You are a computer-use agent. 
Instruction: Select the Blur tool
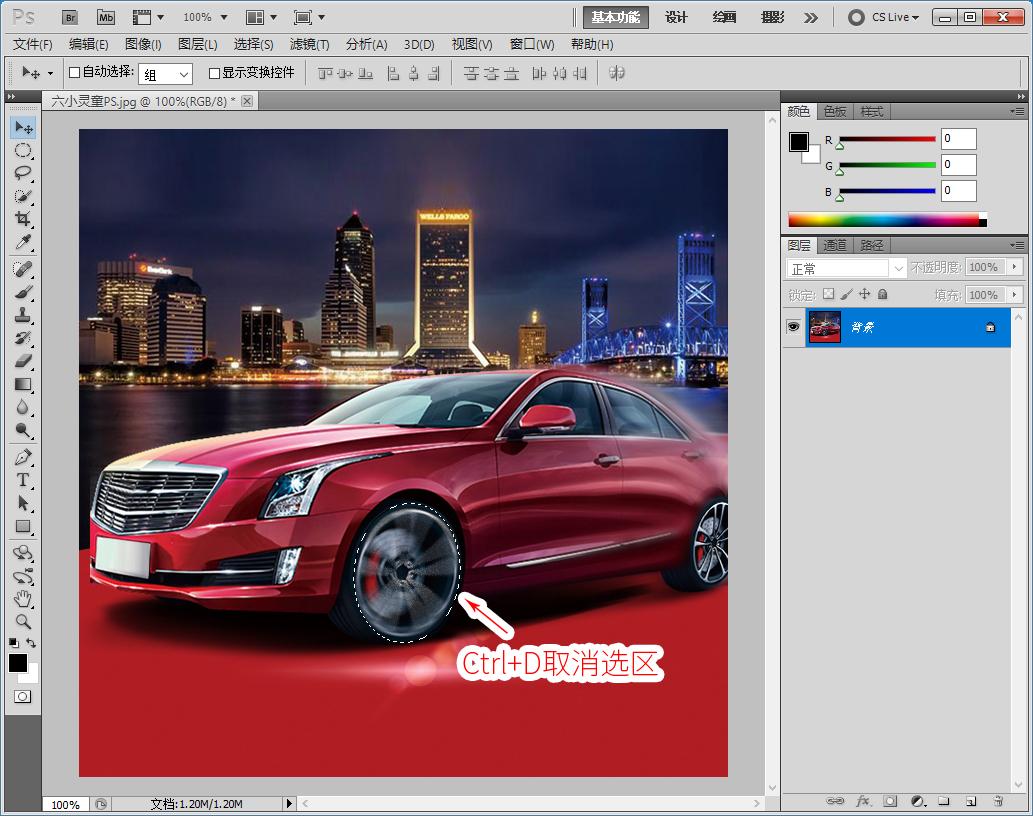23,407
